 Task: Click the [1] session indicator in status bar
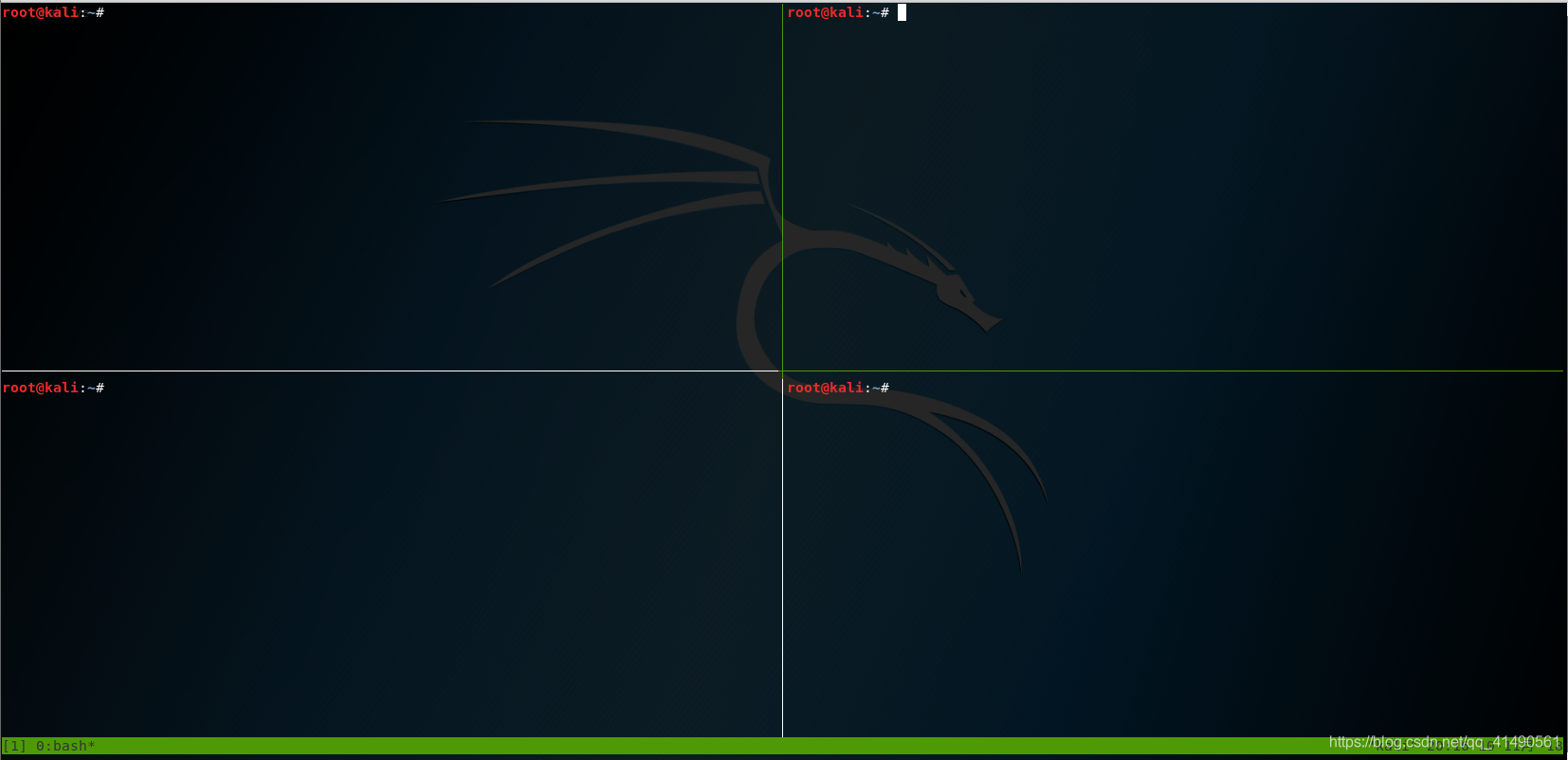coord(14,746)
